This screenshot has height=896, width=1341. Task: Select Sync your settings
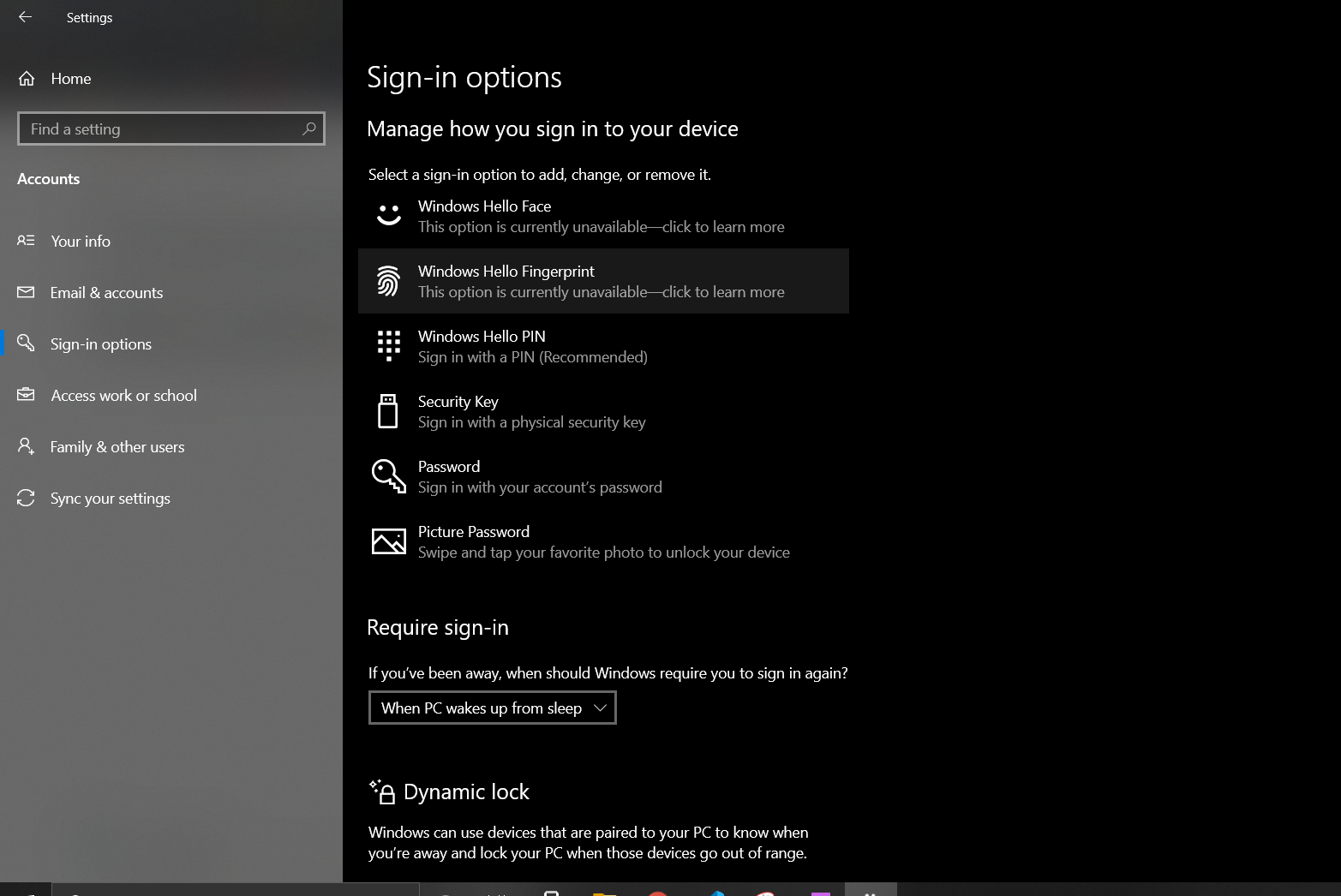tap(110, 499)
